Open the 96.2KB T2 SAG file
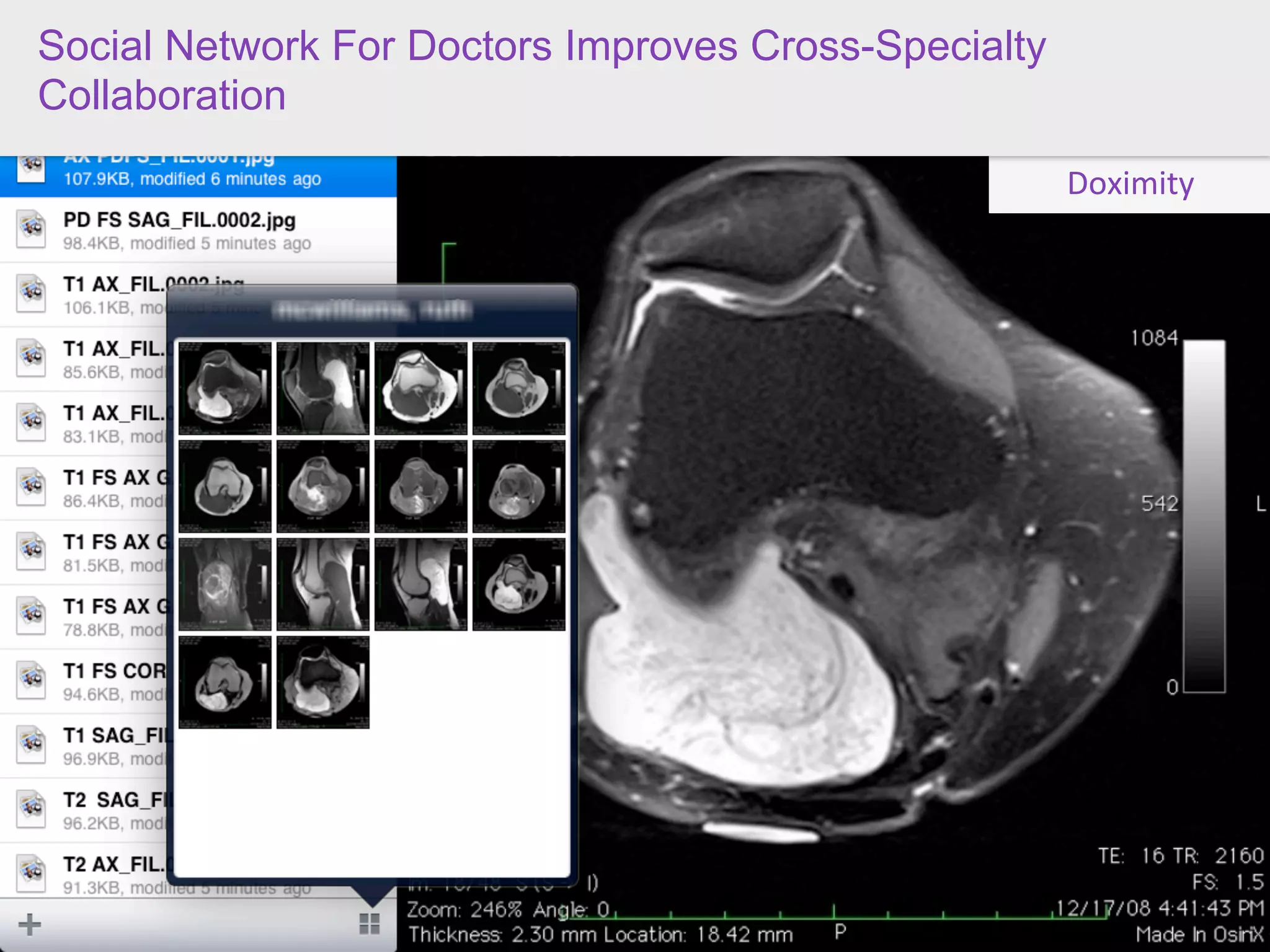1270x952 pixels. (x=84, y=811)
